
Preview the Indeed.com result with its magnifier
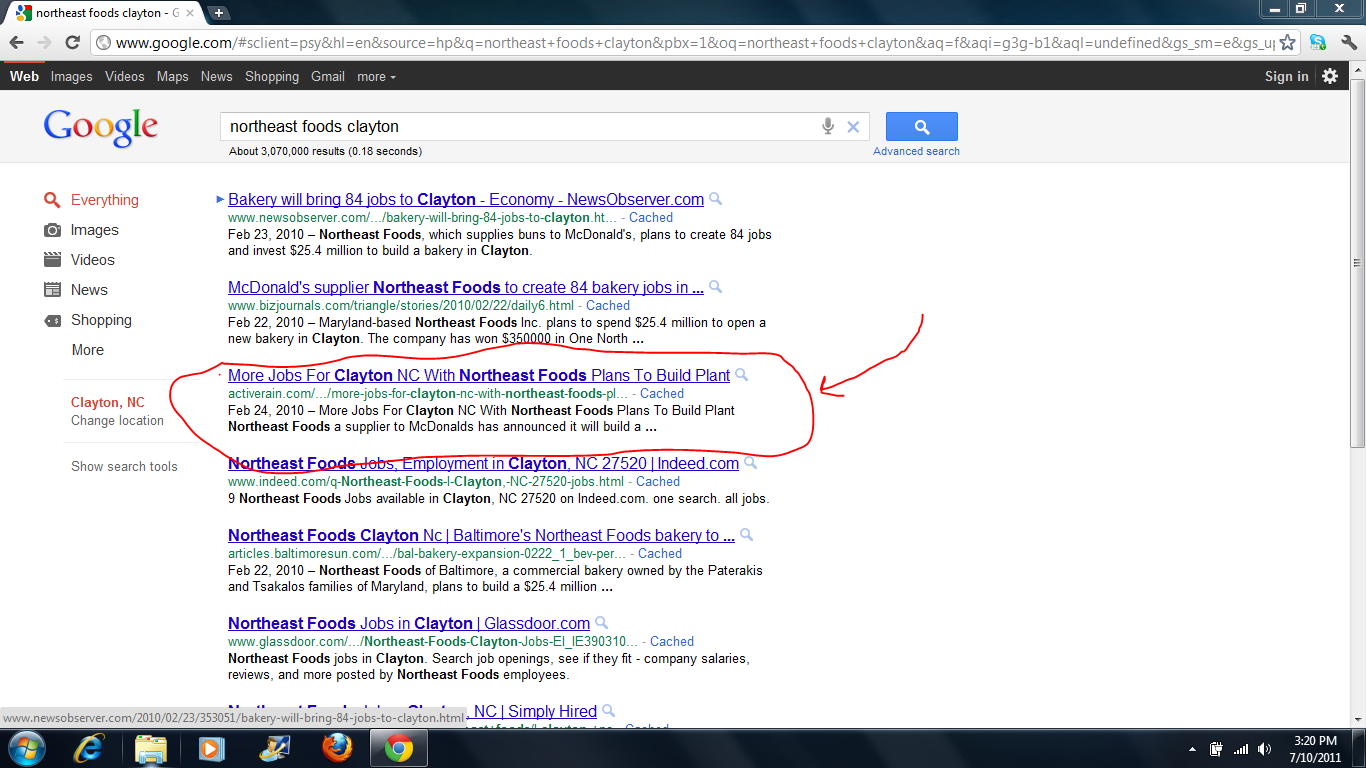point(751,463)
